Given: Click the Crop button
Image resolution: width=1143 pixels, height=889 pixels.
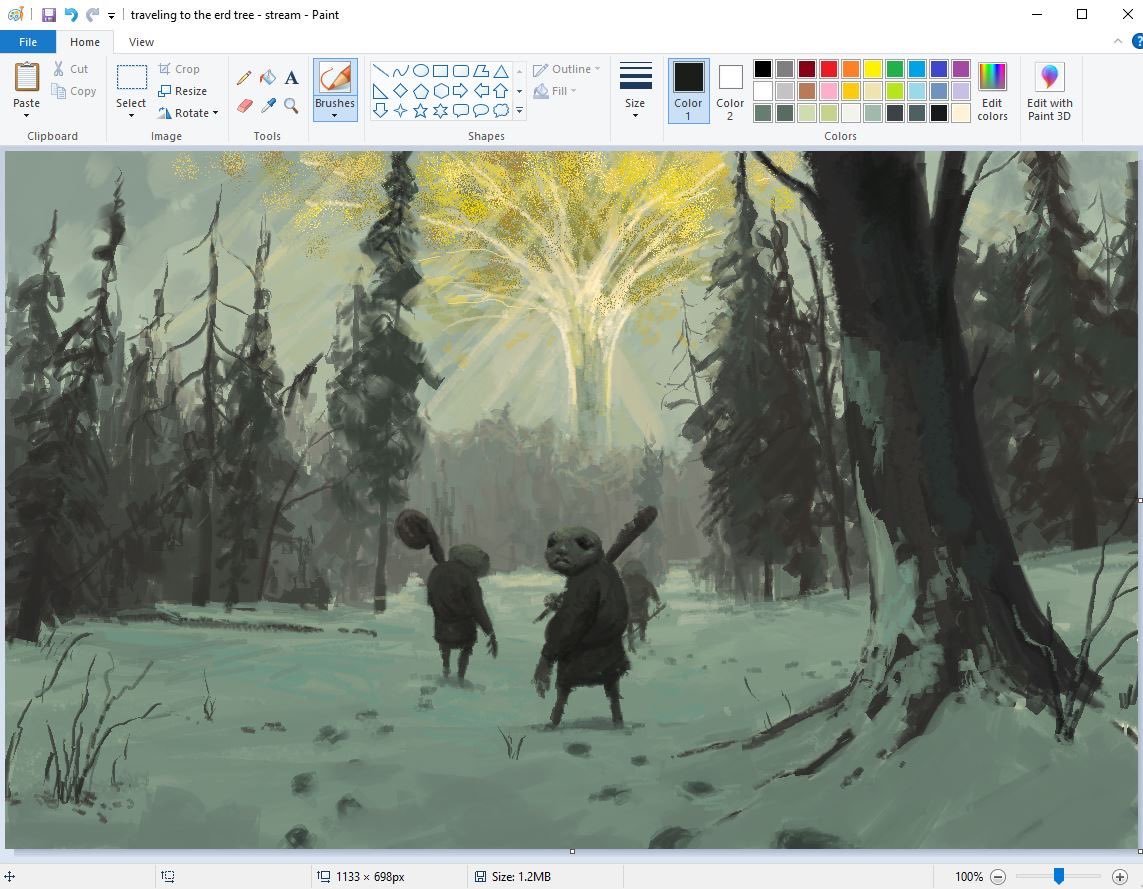Looking at the screenshot, I should [179, 69].
